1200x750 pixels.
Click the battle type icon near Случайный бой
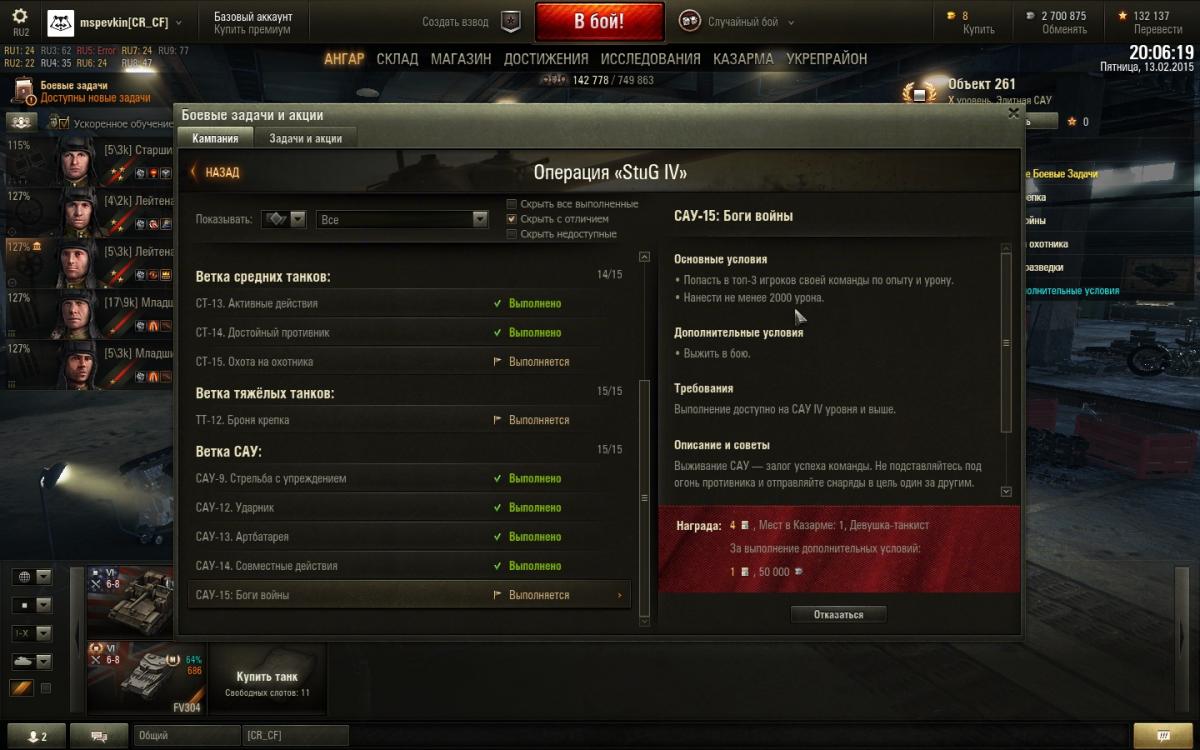point(690,21)
